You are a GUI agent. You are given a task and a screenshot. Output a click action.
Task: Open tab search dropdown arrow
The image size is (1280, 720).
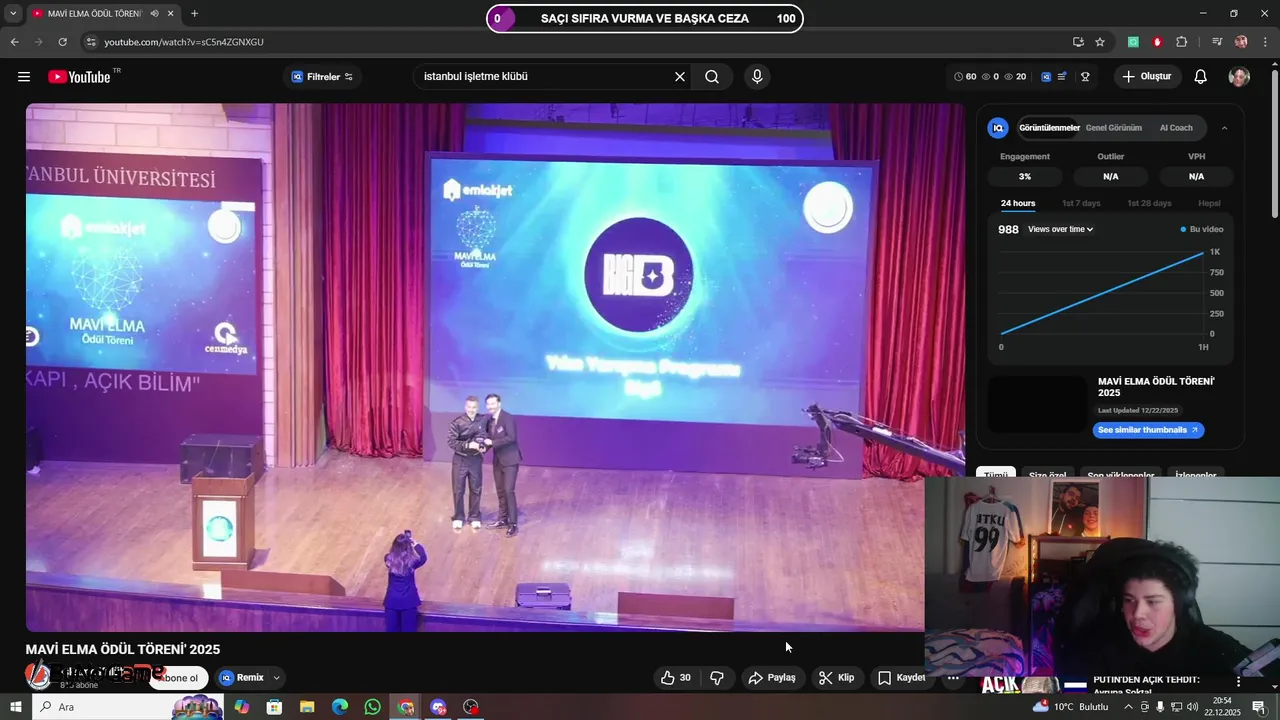point(13,14)
